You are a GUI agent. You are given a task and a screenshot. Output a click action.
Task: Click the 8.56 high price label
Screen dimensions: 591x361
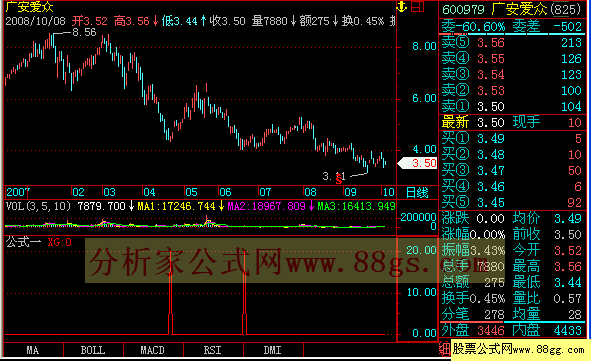click(84, 32)
